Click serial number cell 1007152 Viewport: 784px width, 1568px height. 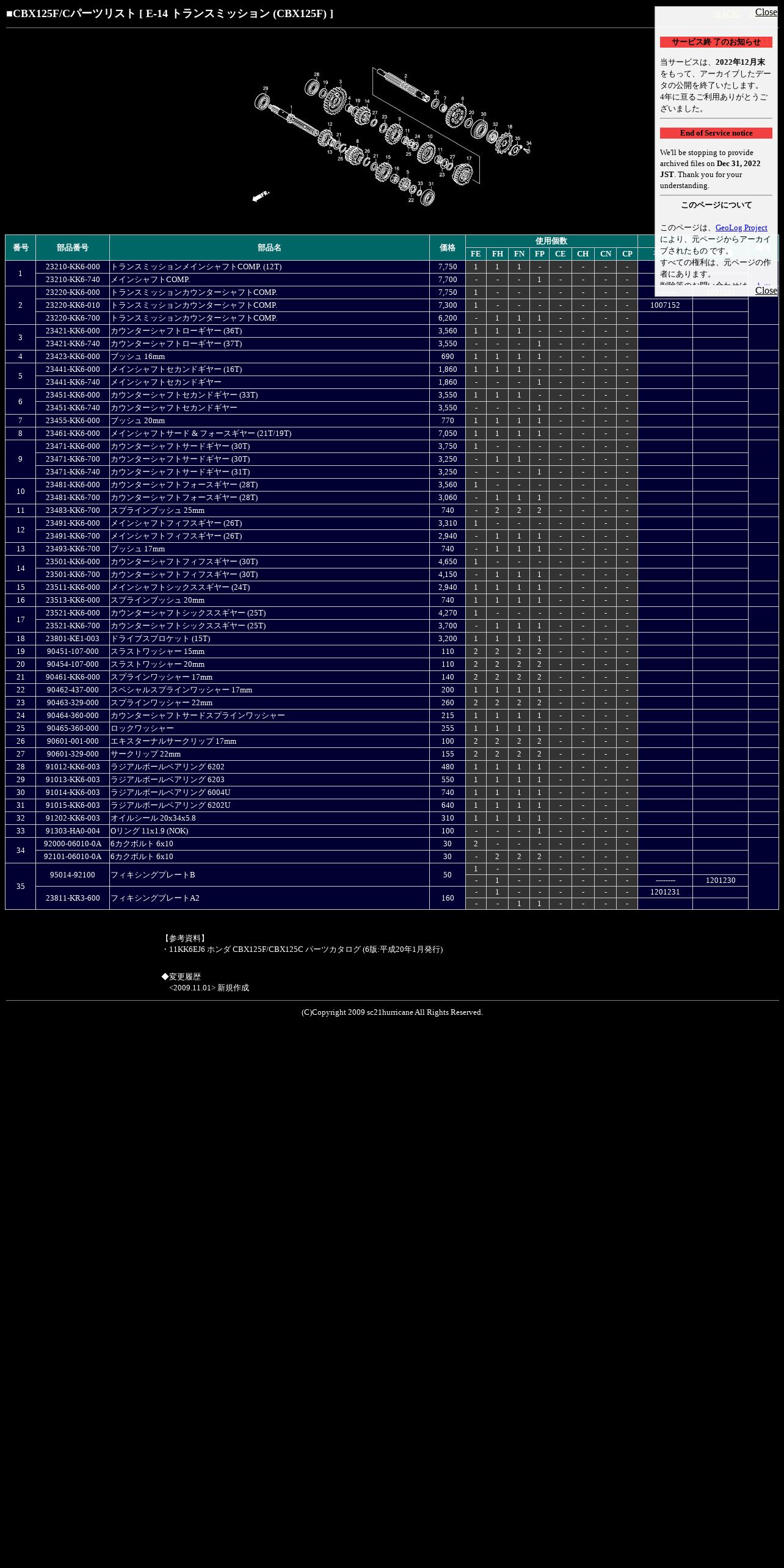665,305
